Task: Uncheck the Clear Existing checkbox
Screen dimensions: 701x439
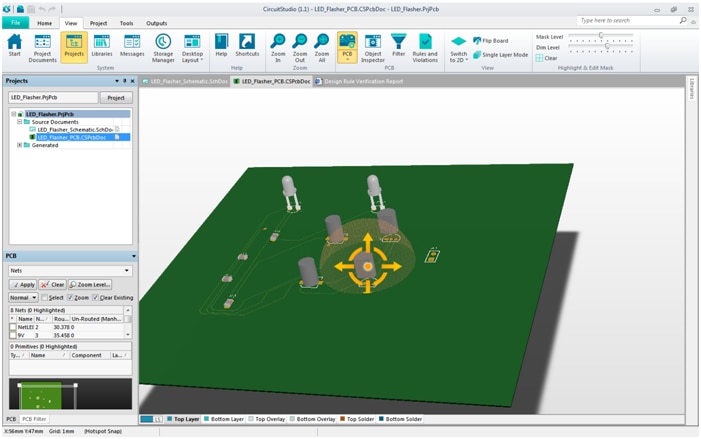Action: tap(96, 298)
